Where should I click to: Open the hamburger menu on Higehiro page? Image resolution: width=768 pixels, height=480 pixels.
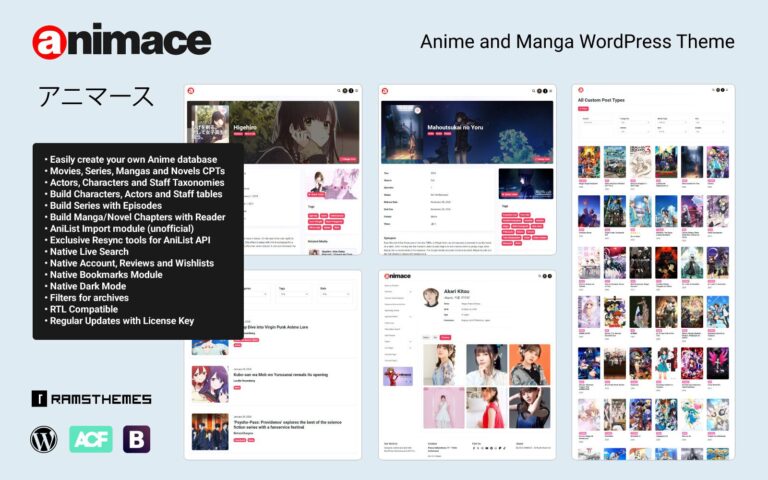[357, 91]
